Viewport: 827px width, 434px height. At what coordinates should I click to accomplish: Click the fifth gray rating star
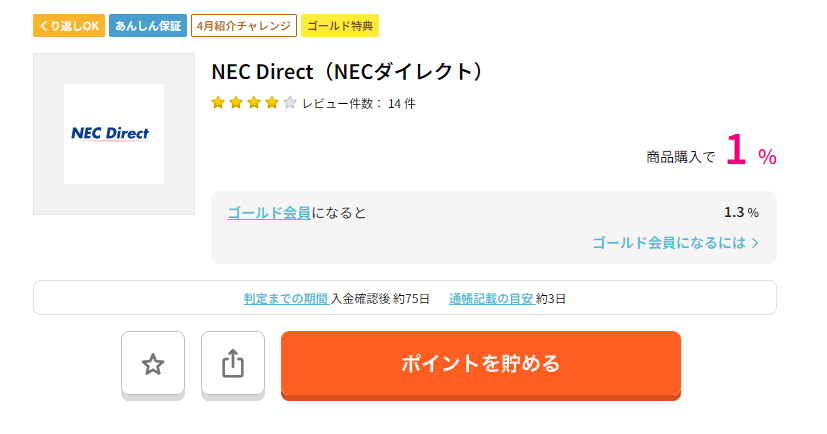coord(290,103)
